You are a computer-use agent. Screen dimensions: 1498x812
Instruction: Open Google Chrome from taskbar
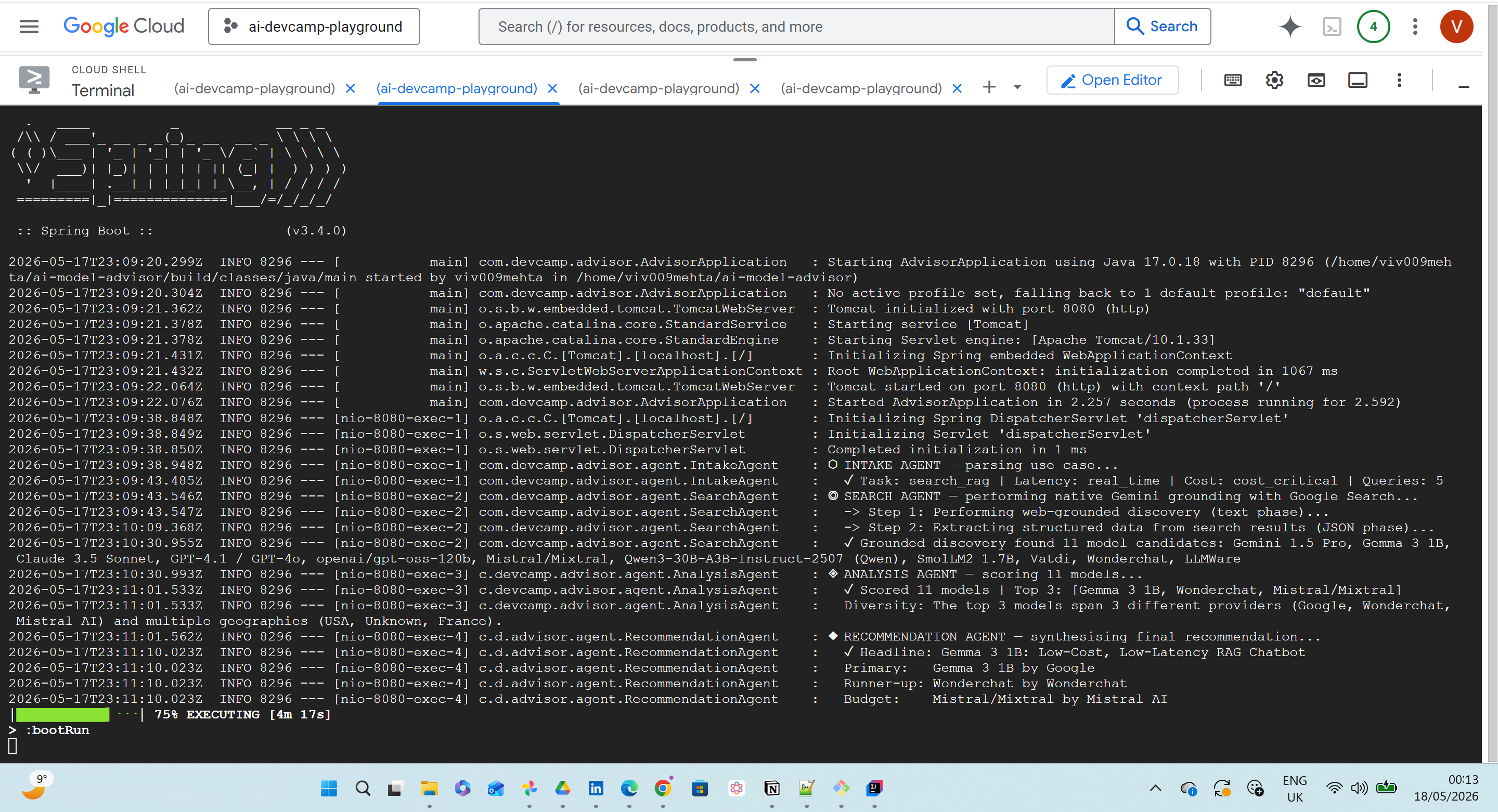[x=662, y=788]
